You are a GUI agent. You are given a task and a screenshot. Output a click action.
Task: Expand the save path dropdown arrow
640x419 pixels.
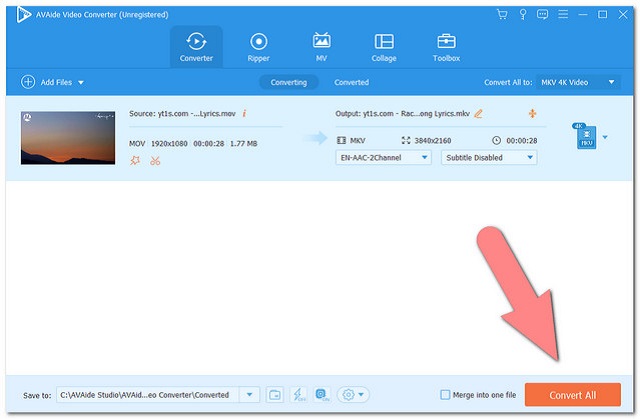pyautogui.click(x=249, y=395)
